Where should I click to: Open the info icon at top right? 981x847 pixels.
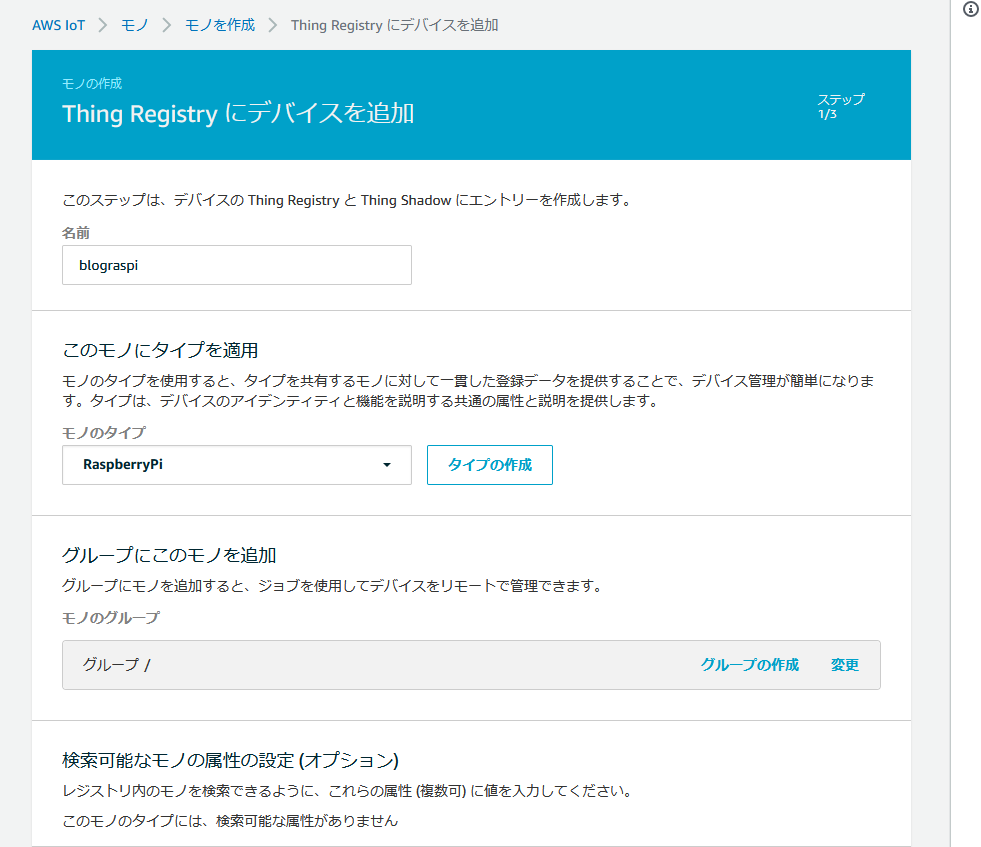971,9
